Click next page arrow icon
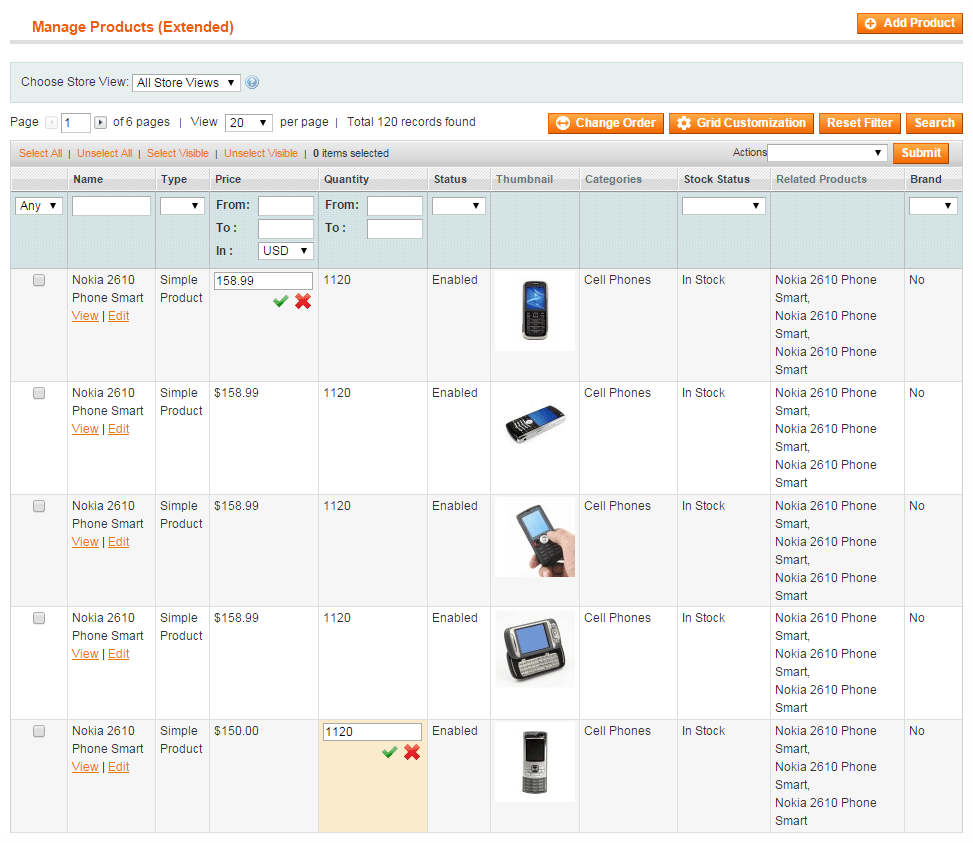This screenshot has width=973, height=843. [101, 123]
